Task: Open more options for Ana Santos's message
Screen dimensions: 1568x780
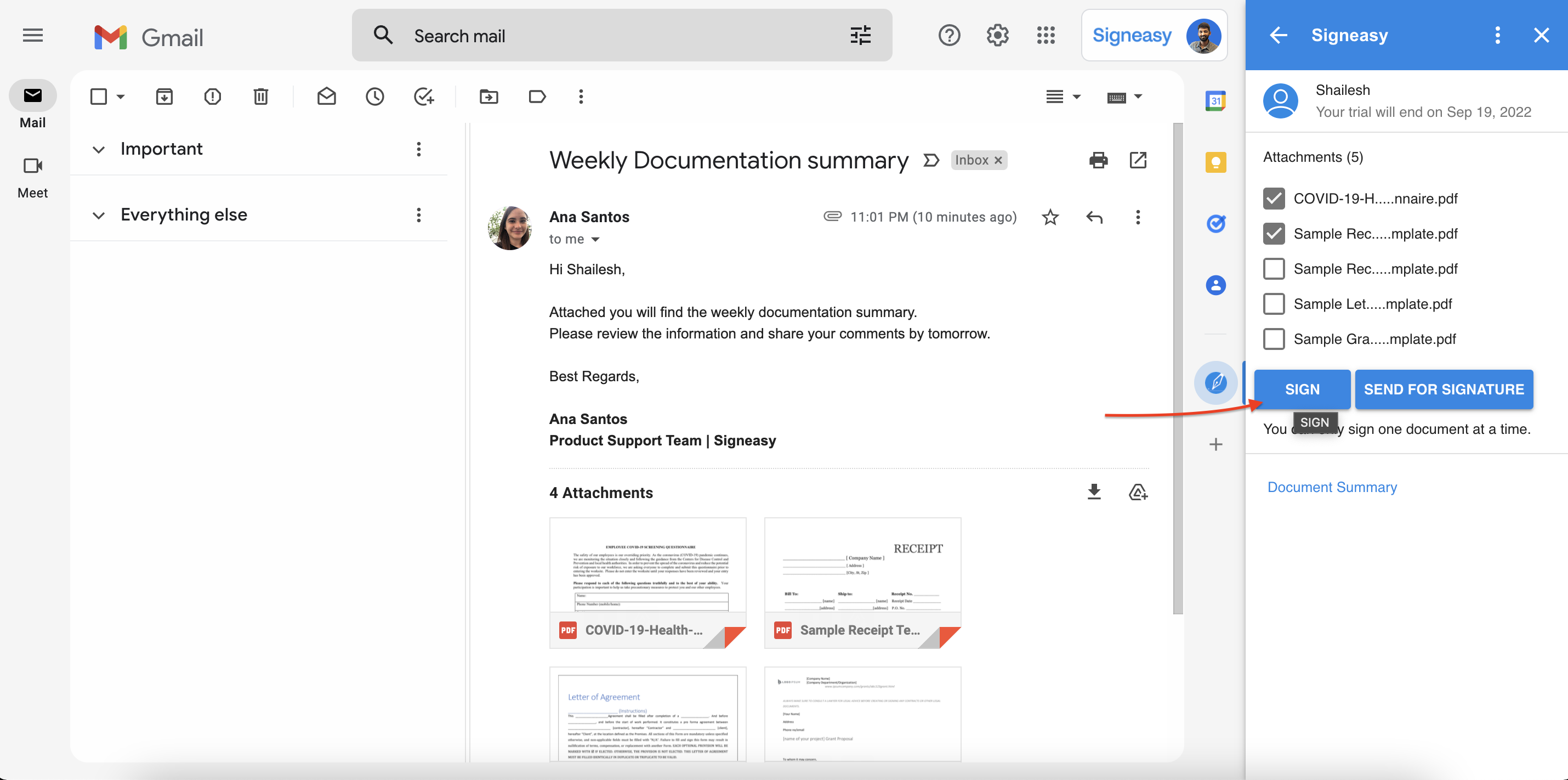Action: (1138, 217)
